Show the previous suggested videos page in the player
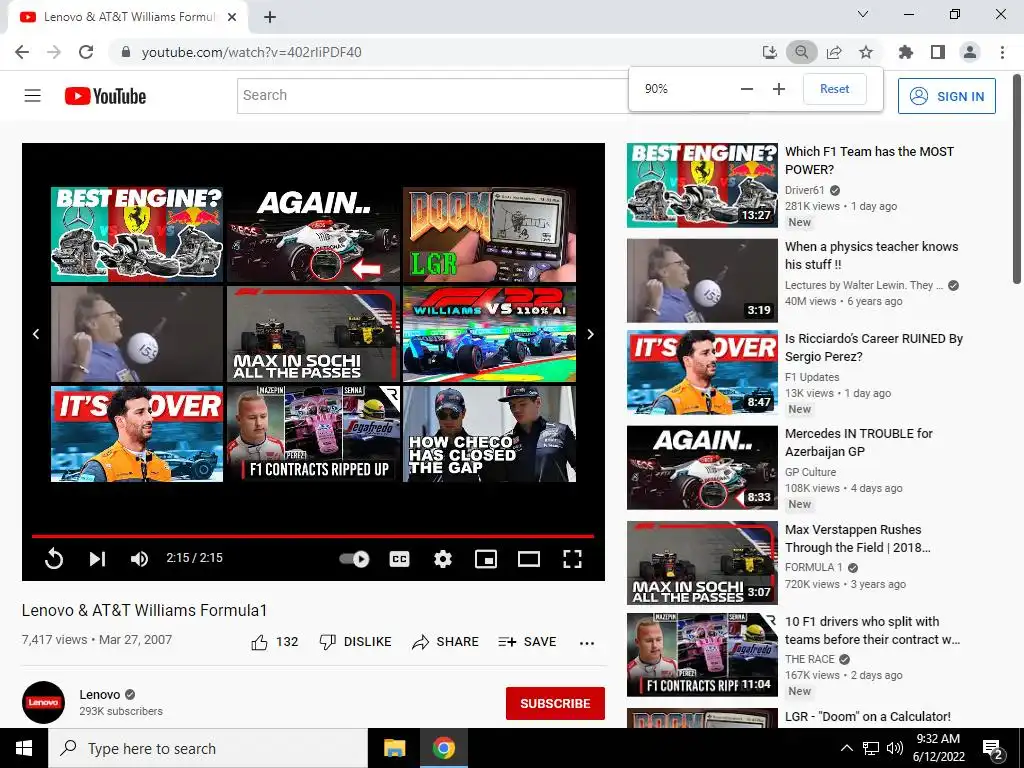The width and height of the screenshot is (1024, 768). (x=36, y=334)
